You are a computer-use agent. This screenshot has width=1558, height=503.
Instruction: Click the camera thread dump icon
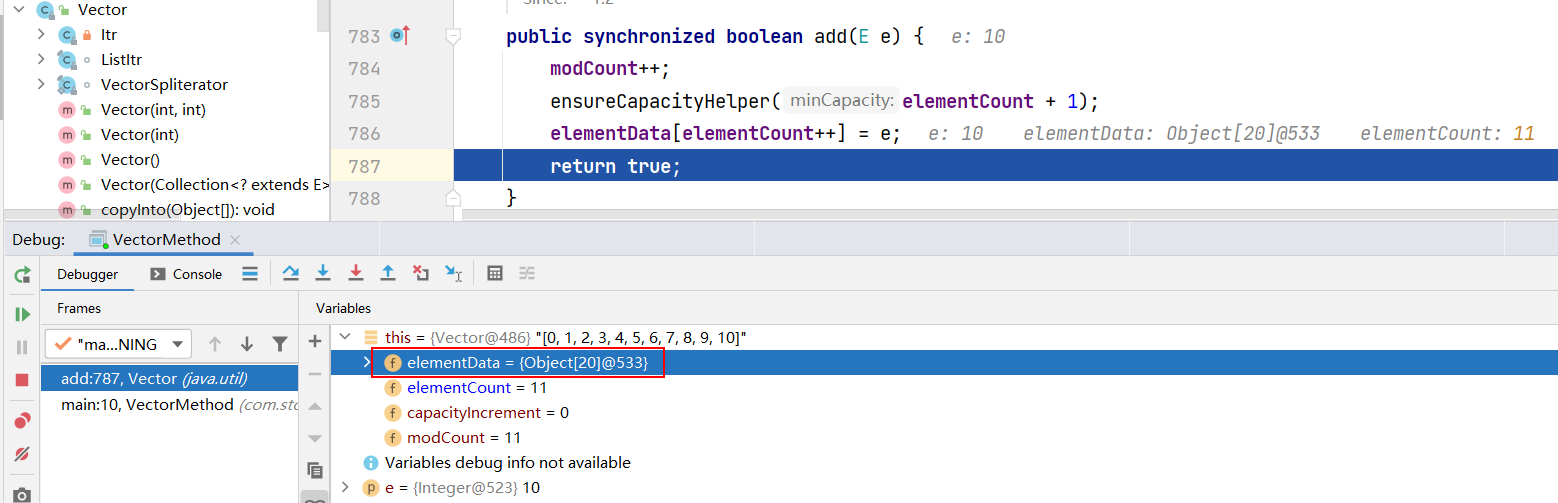(21, 495)
